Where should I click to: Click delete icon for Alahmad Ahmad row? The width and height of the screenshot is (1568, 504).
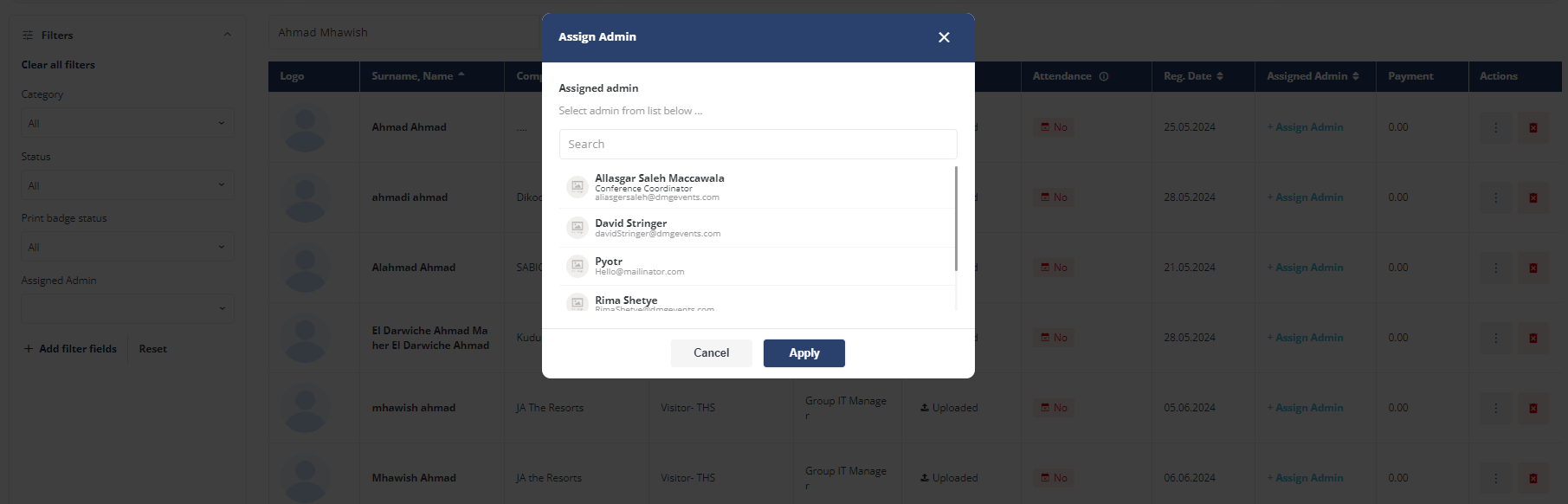tap(1533, 268)
